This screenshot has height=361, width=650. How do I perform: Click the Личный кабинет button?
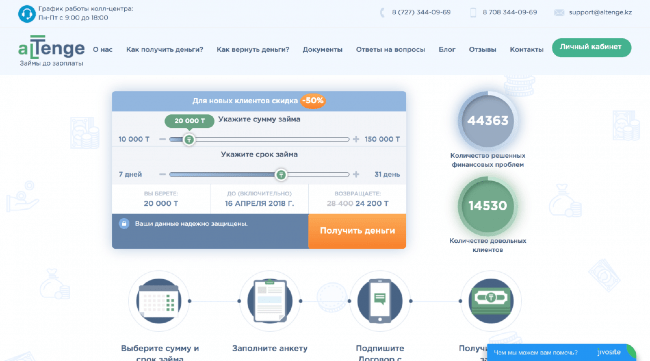point(592,47)
